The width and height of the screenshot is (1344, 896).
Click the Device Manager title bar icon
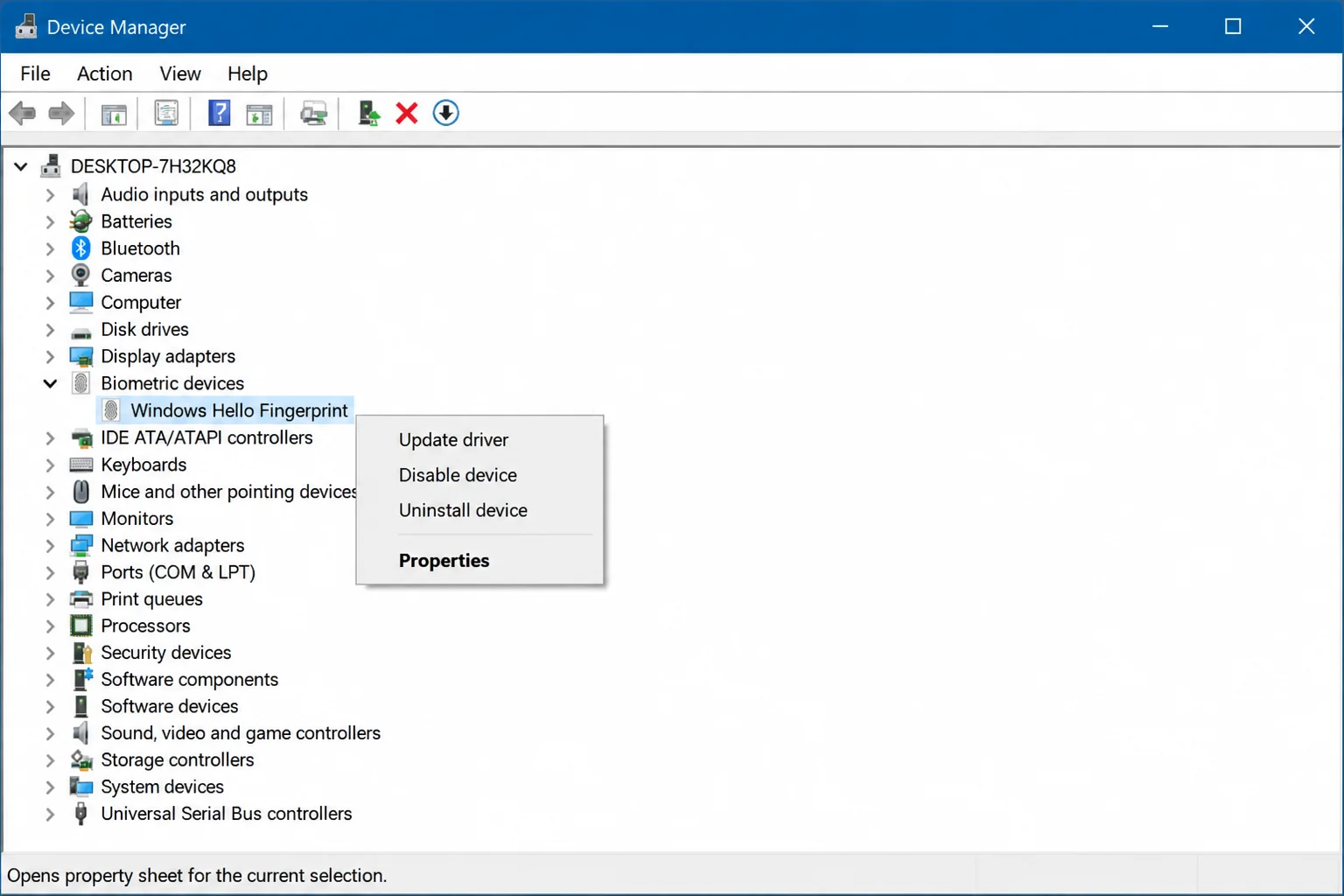tap(26, 26)
